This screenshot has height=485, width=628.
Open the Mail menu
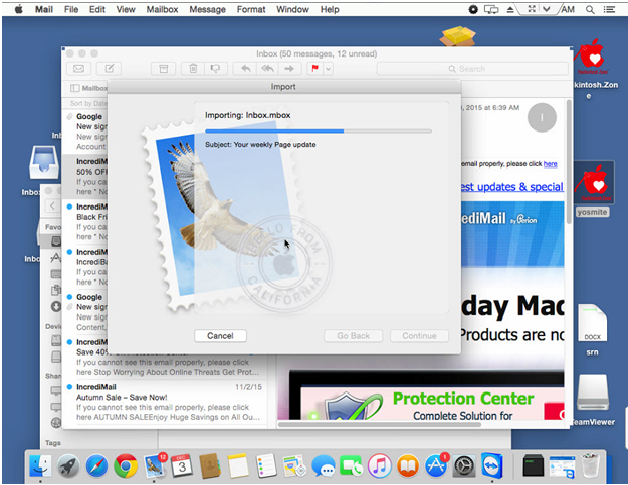pyautogui.click(x=44, y=9)
